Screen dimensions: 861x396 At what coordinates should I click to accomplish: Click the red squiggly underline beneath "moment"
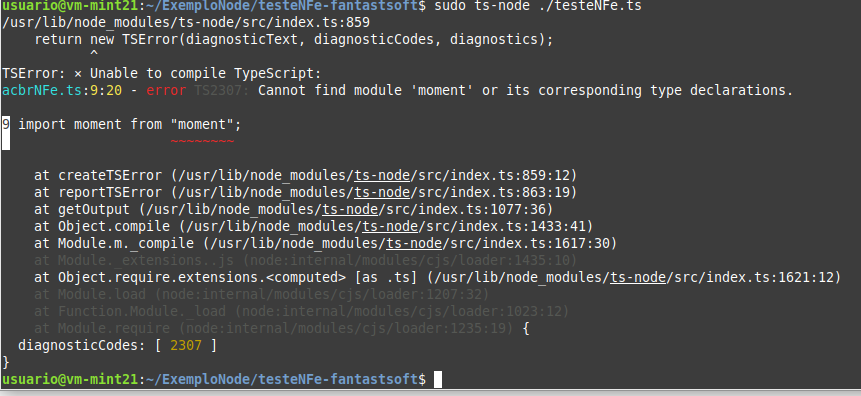[203, 142]
